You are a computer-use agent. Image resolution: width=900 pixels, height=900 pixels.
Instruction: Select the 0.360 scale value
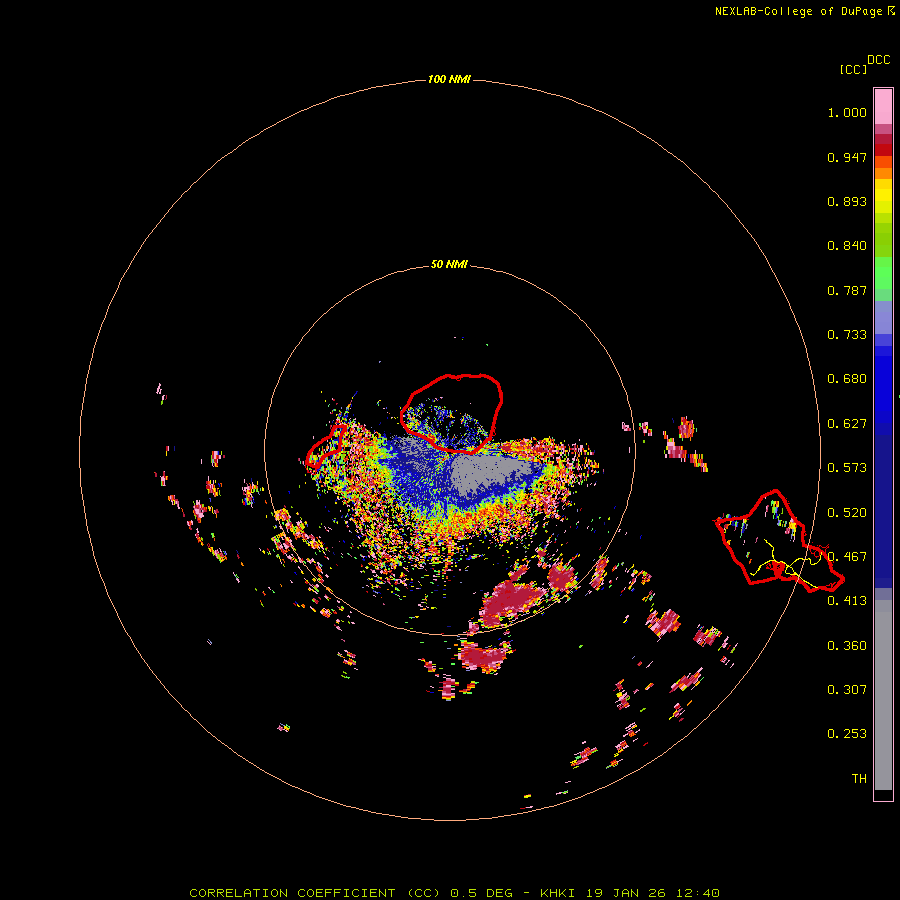tap(847, 646)
